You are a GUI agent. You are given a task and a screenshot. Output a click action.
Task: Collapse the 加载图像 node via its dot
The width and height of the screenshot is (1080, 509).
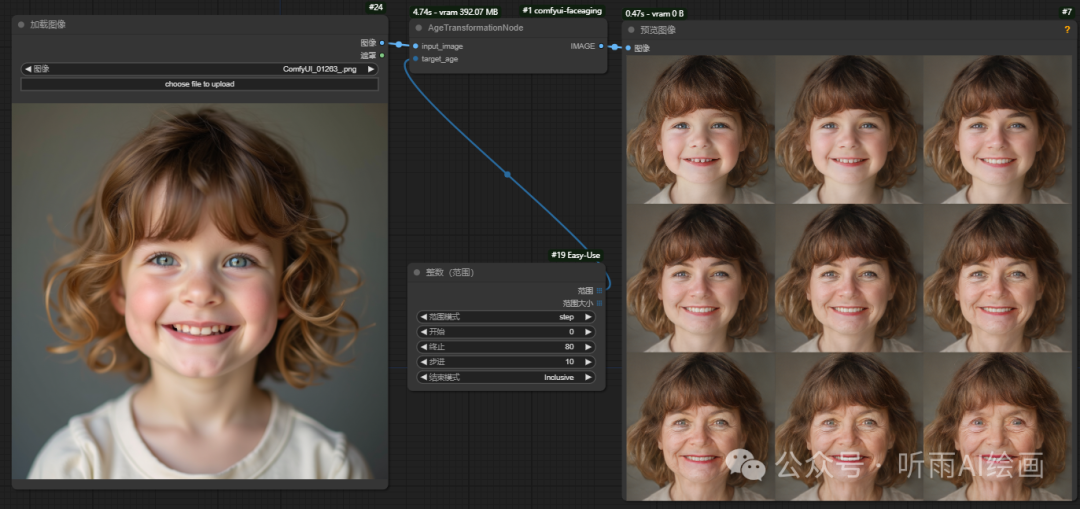pyautogui.click(x=21, y=24)
